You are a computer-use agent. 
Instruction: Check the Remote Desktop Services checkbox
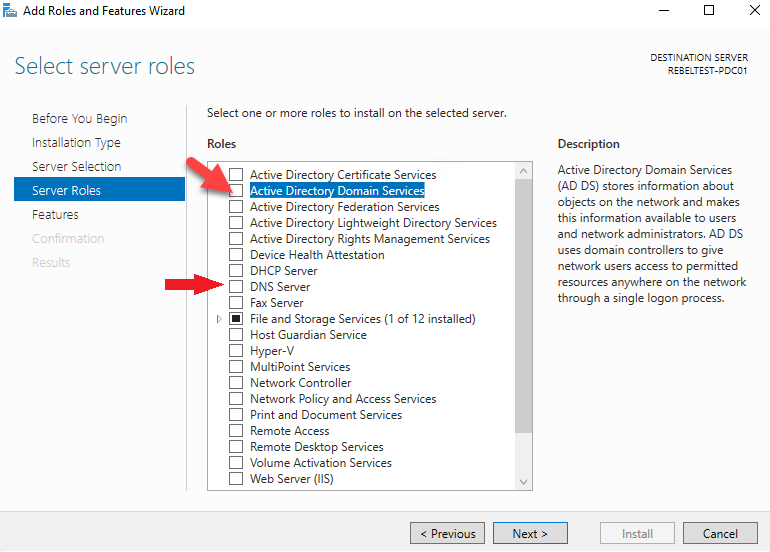pyautogui.click(x=236, y=447)
